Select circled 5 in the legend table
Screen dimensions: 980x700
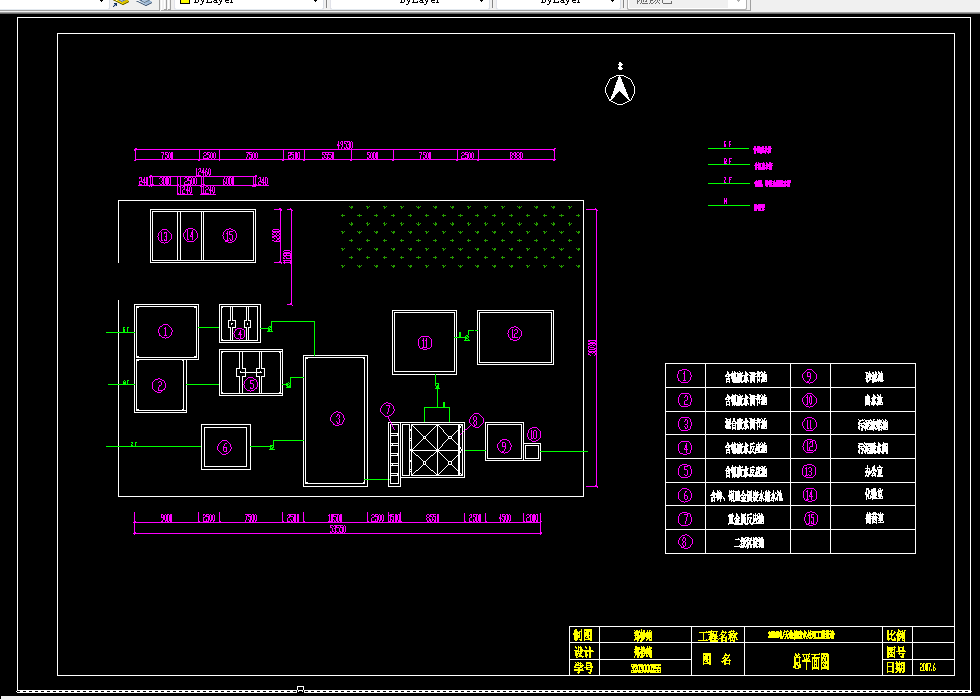[685, 471]
